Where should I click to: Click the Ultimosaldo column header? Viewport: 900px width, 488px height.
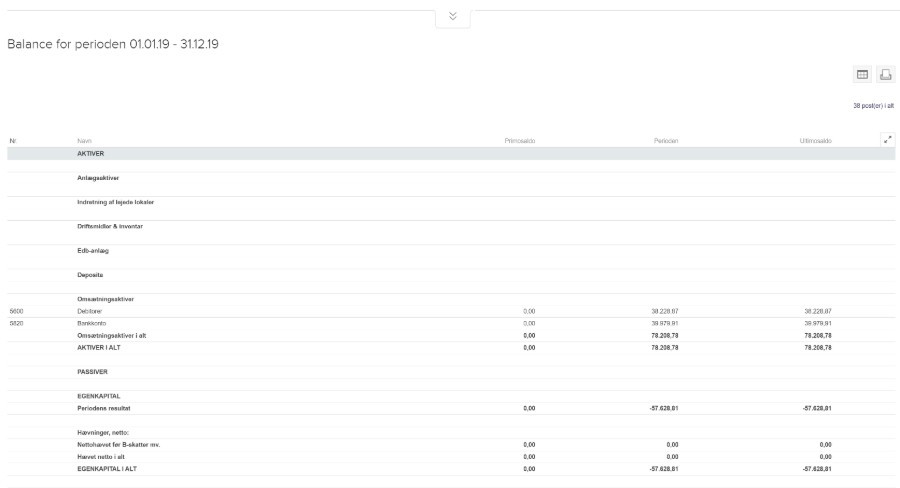(816, 141)
